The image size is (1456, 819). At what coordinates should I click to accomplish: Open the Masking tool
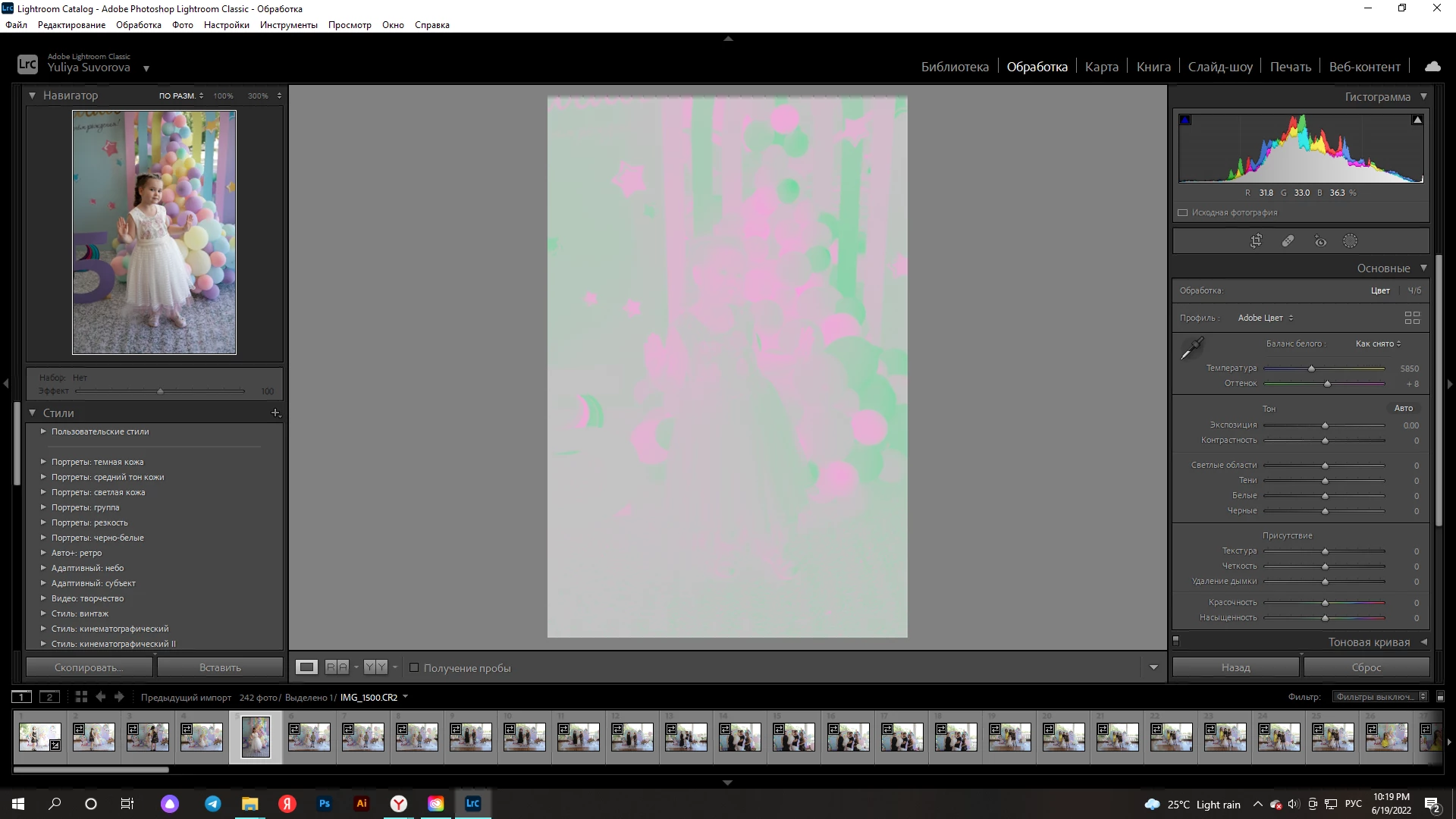1350,241
